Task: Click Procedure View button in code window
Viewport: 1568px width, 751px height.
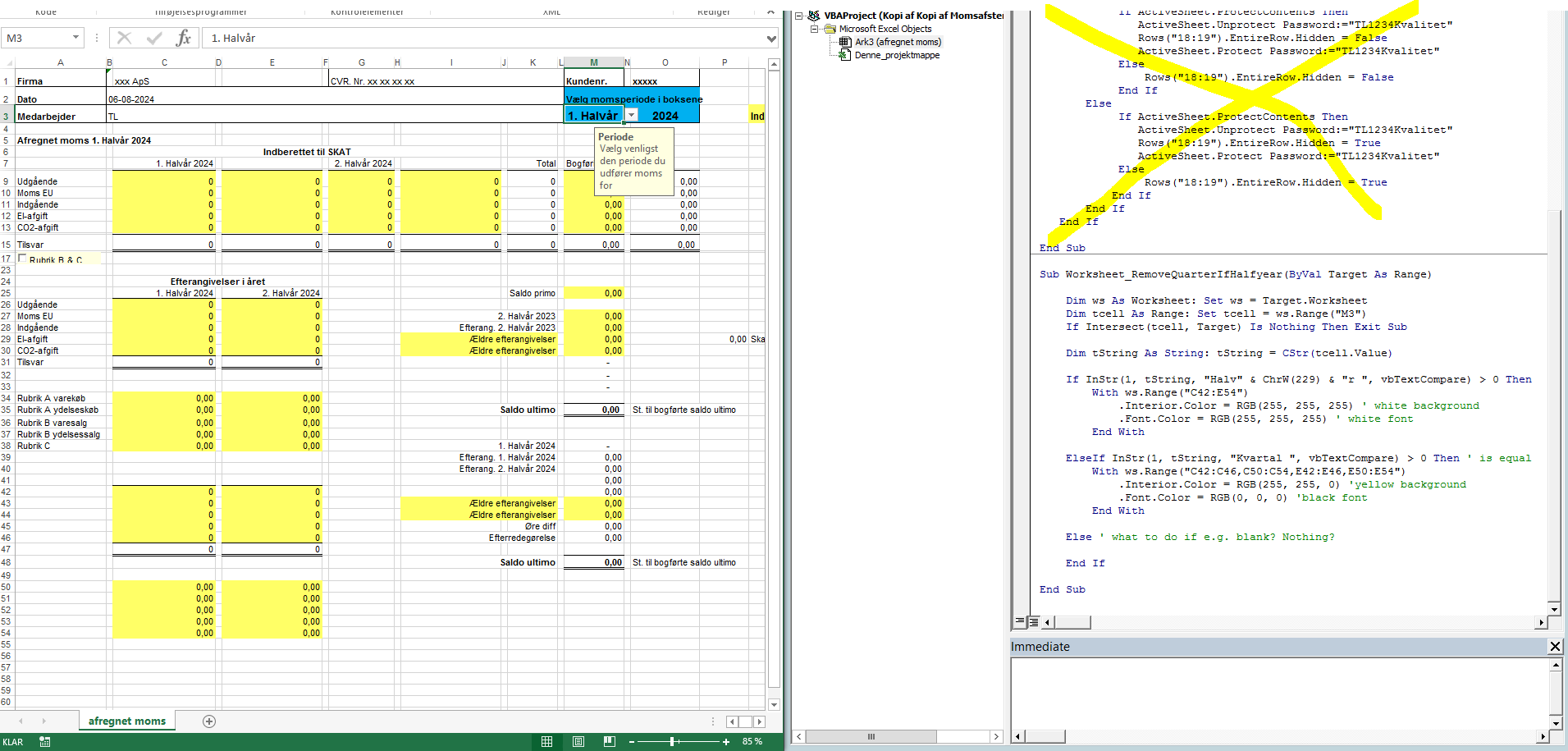Action: pyautogui.click(x=1021, y=621)
